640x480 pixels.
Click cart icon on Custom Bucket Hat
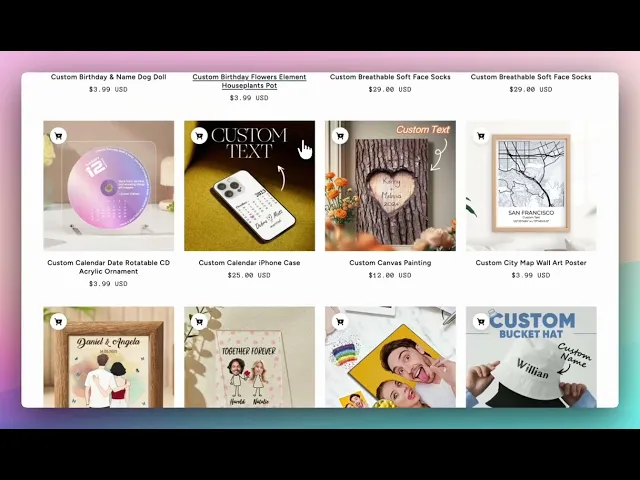coord(481,322)
